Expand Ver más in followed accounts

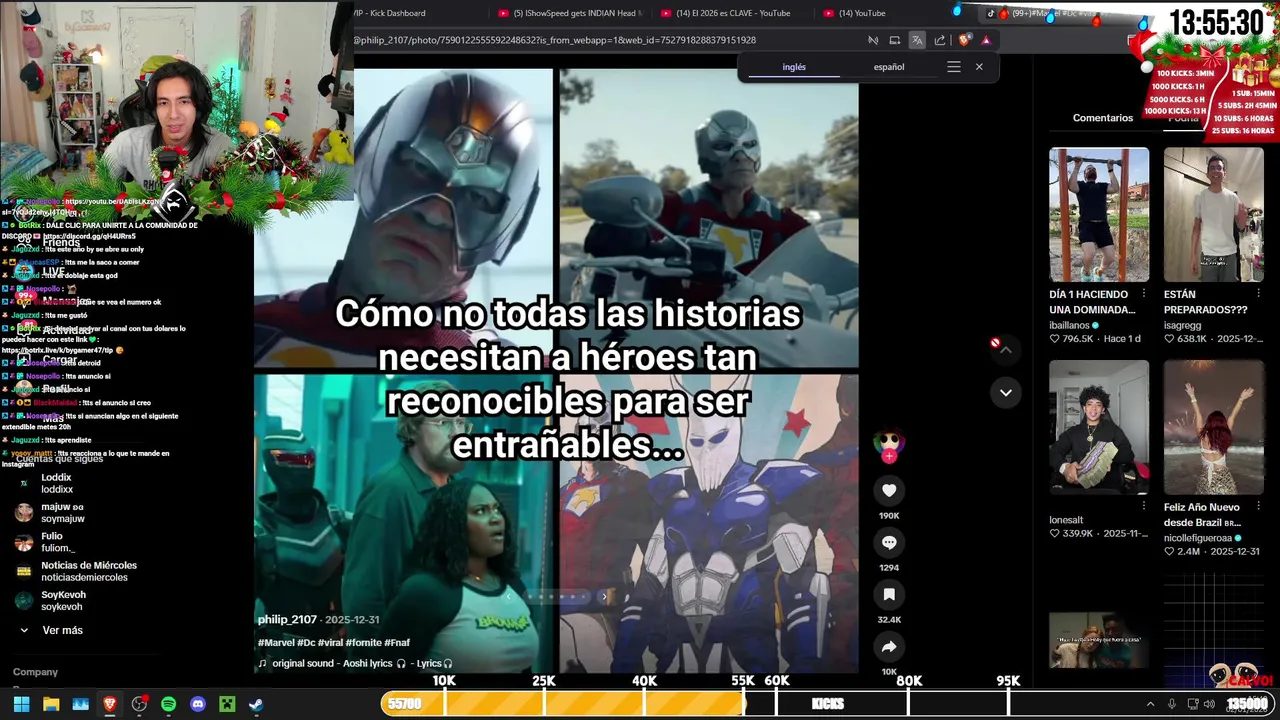[62, 630]
